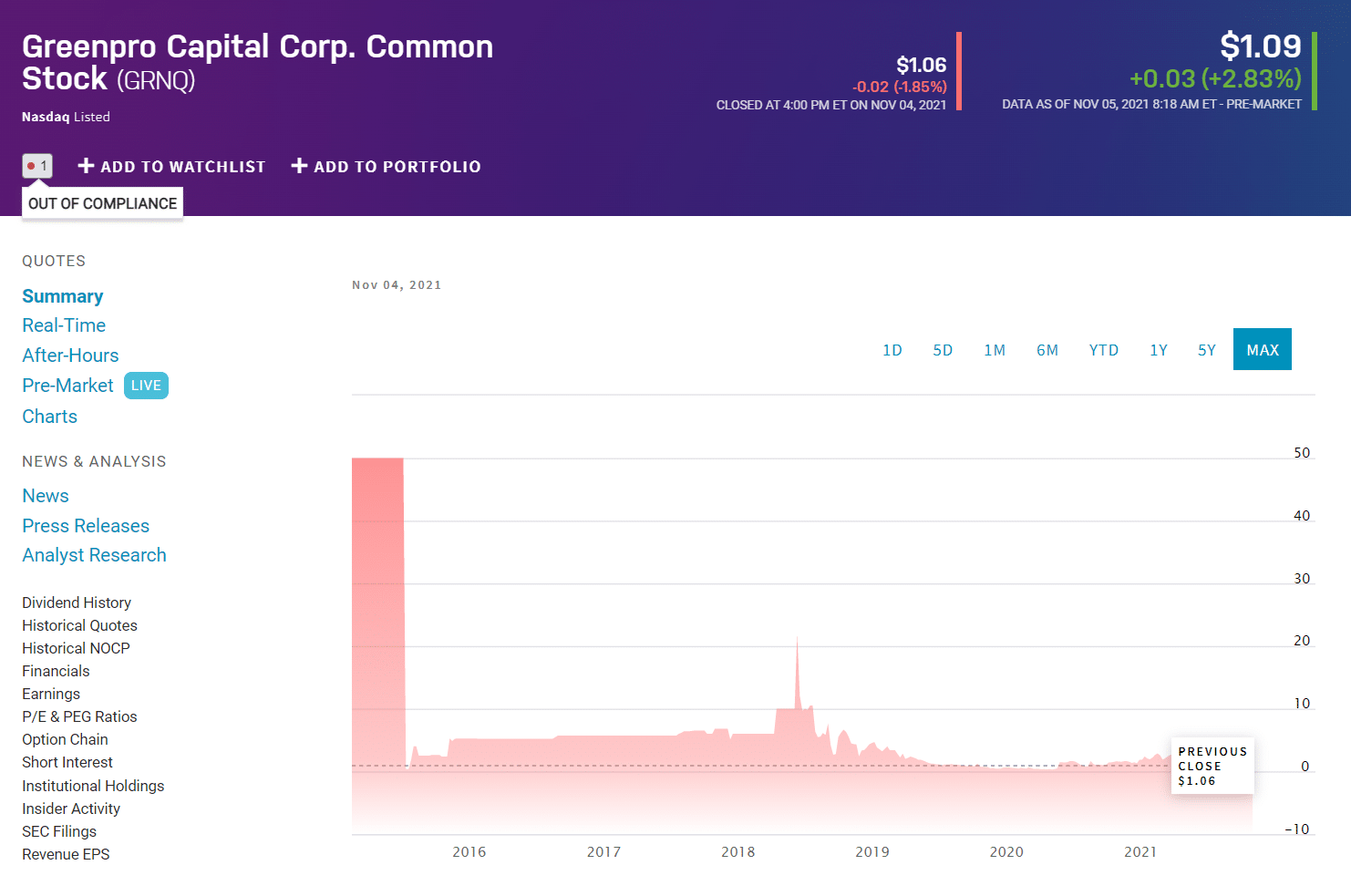Click the pre-market price $1.09

click(1261, 46)
